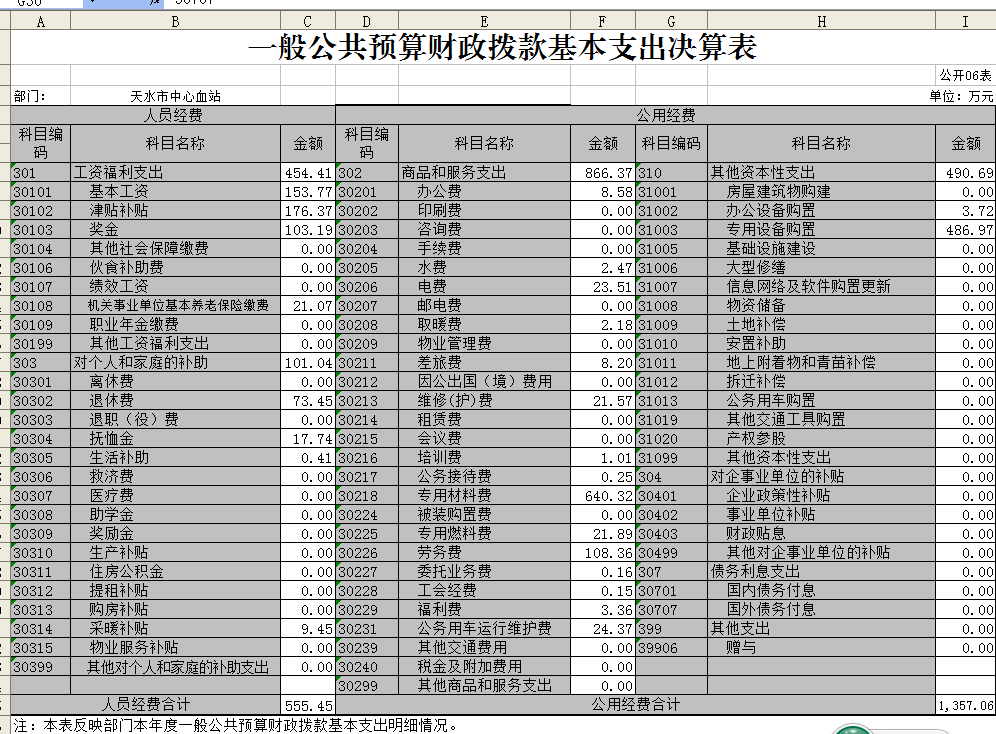
Task: Select subject code cell 30231
Action: [366, 629]
